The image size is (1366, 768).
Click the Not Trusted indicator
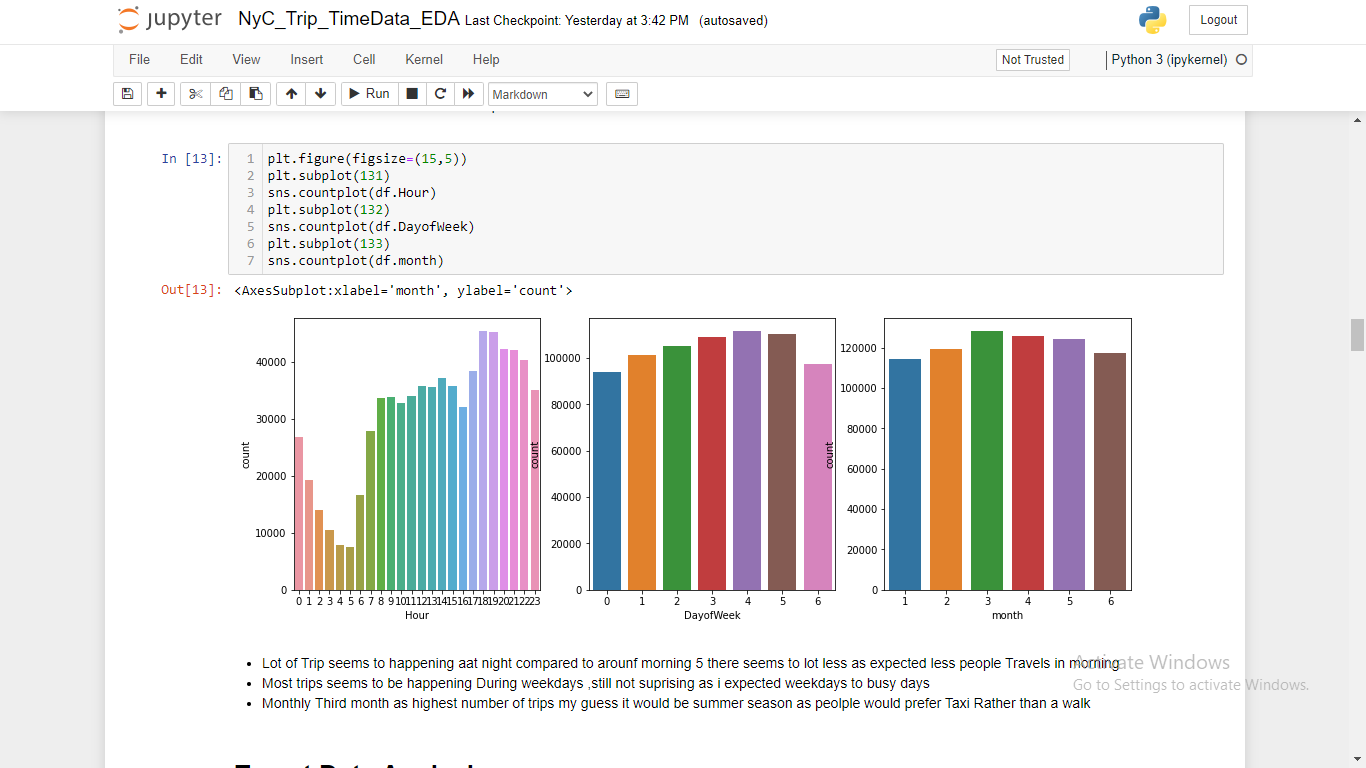pyautogui.click(x=1032, y=59)
